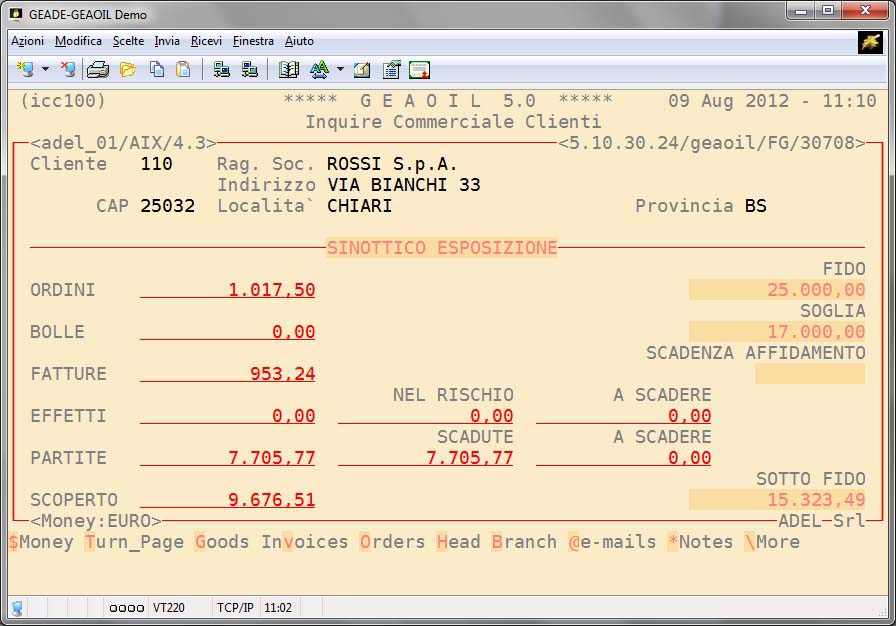The width and height of the screenshot is (896, 626).
Task: Open the Finestra menu
Action: pos(253,41)
